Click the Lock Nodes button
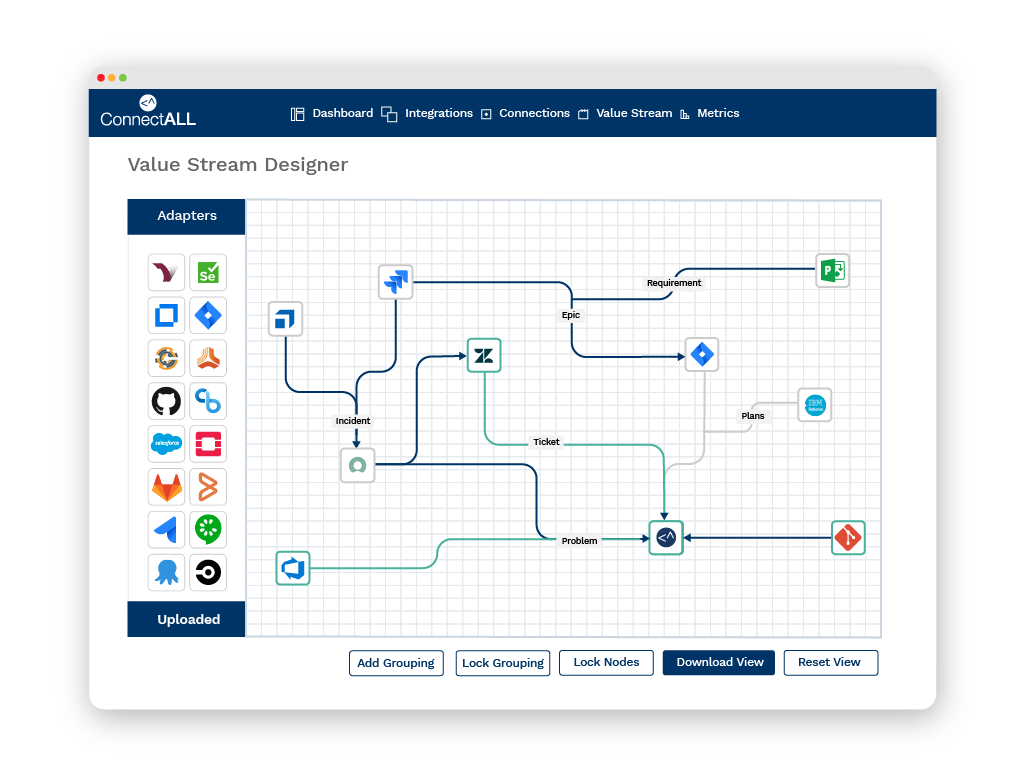Viewport: 1026px width, 779px height. [606, 662]
